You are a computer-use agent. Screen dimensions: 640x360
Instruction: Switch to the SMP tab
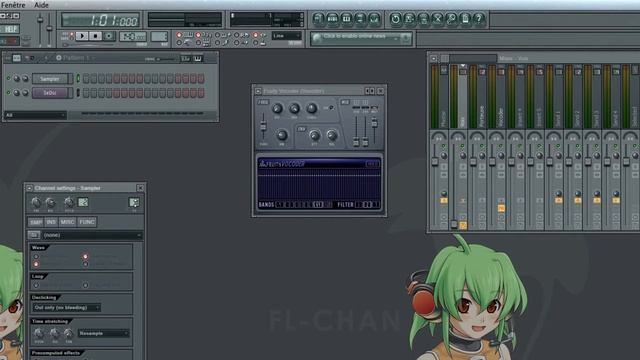point(36,222)
